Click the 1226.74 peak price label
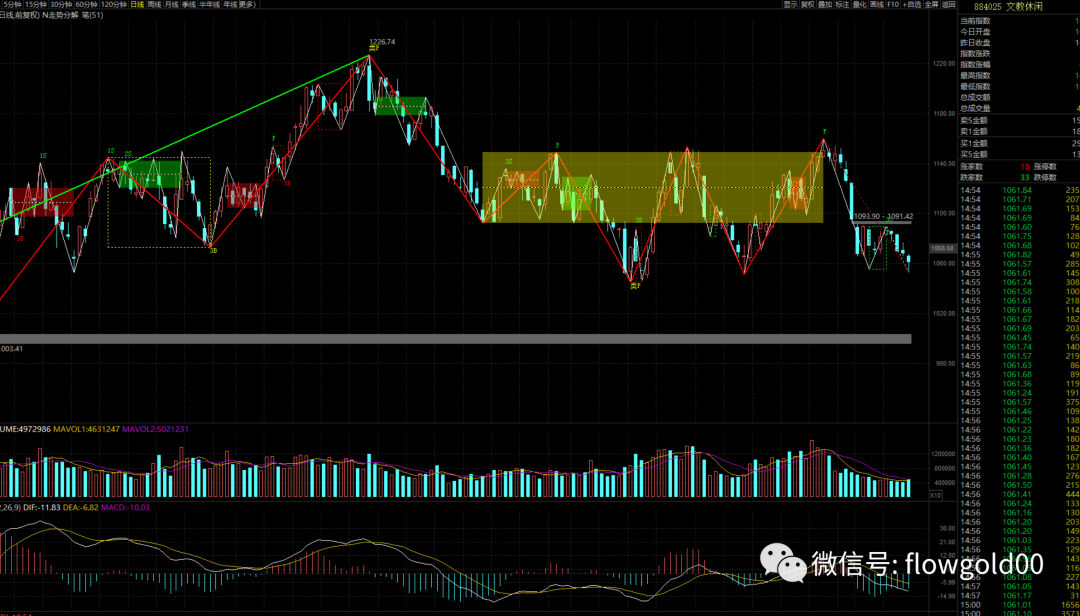This screenshot has width=1080, height=616. click(382, 42)
